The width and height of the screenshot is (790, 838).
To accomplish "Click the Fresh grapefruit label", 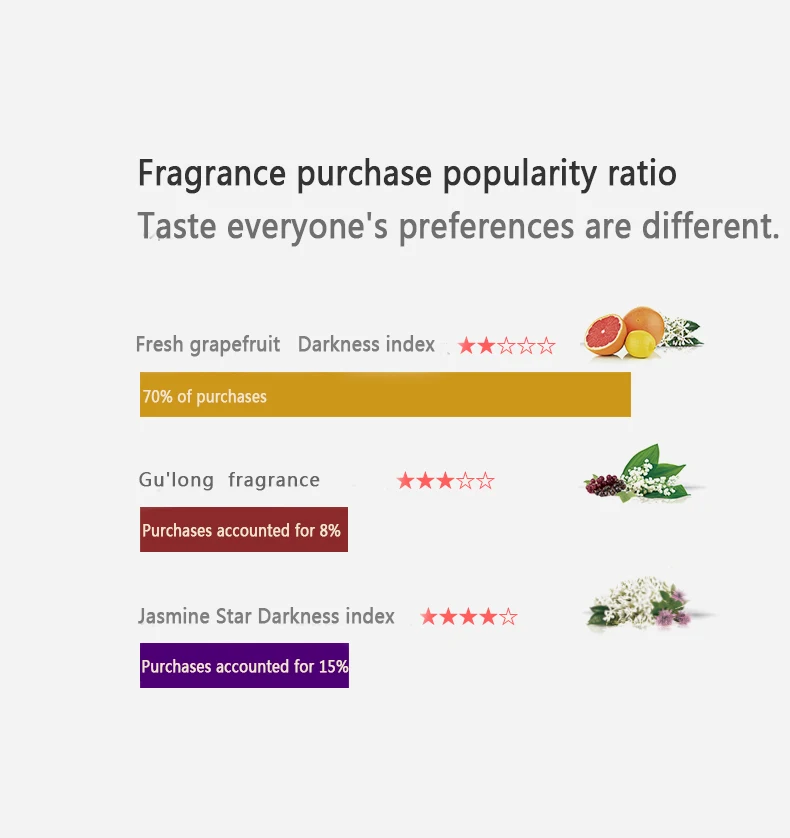I will pyautogui.click(x=208, y=345).
